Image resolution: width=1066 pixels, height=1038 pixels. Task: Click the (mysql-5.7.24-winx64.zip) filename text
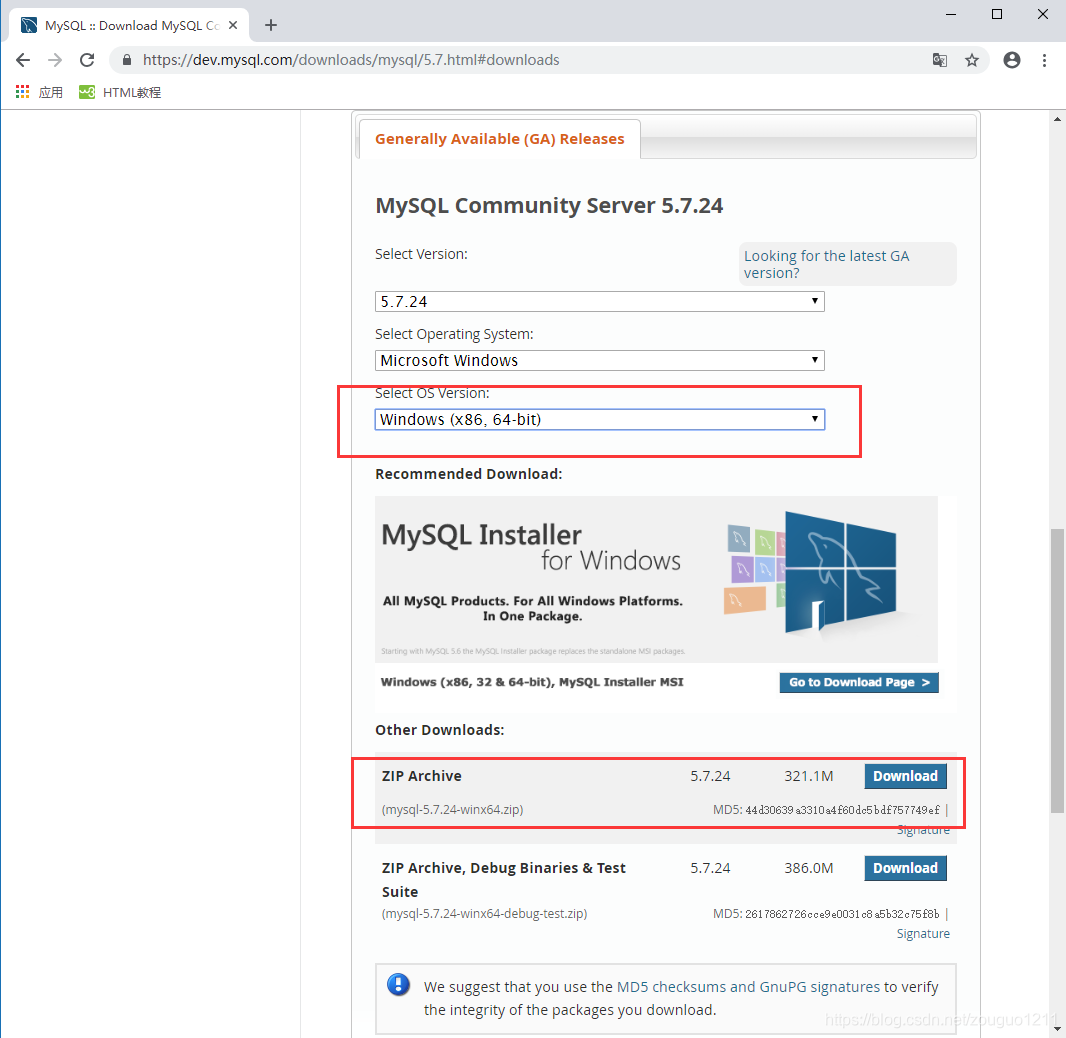click(452, 810)
